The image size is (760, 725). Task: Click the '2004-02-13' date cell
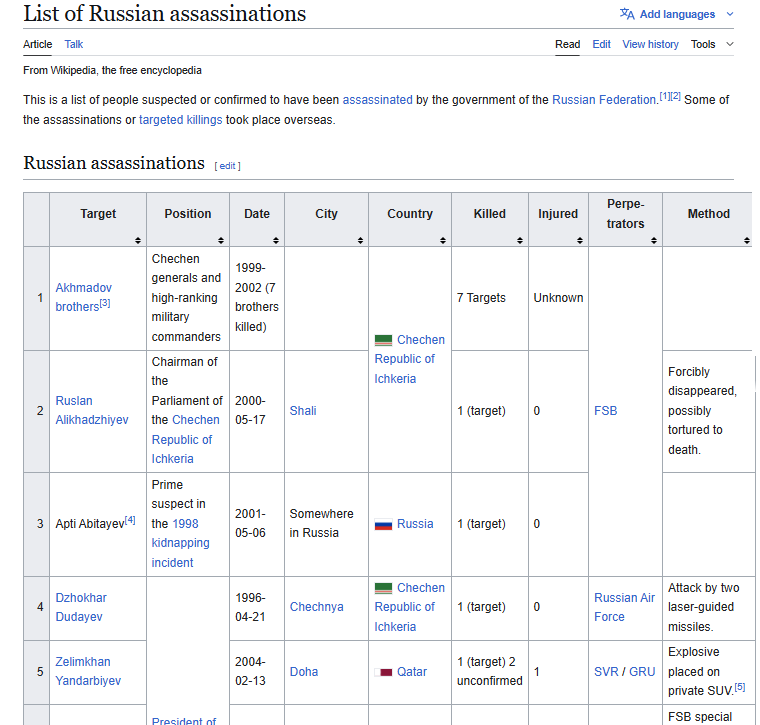point(257,672)
